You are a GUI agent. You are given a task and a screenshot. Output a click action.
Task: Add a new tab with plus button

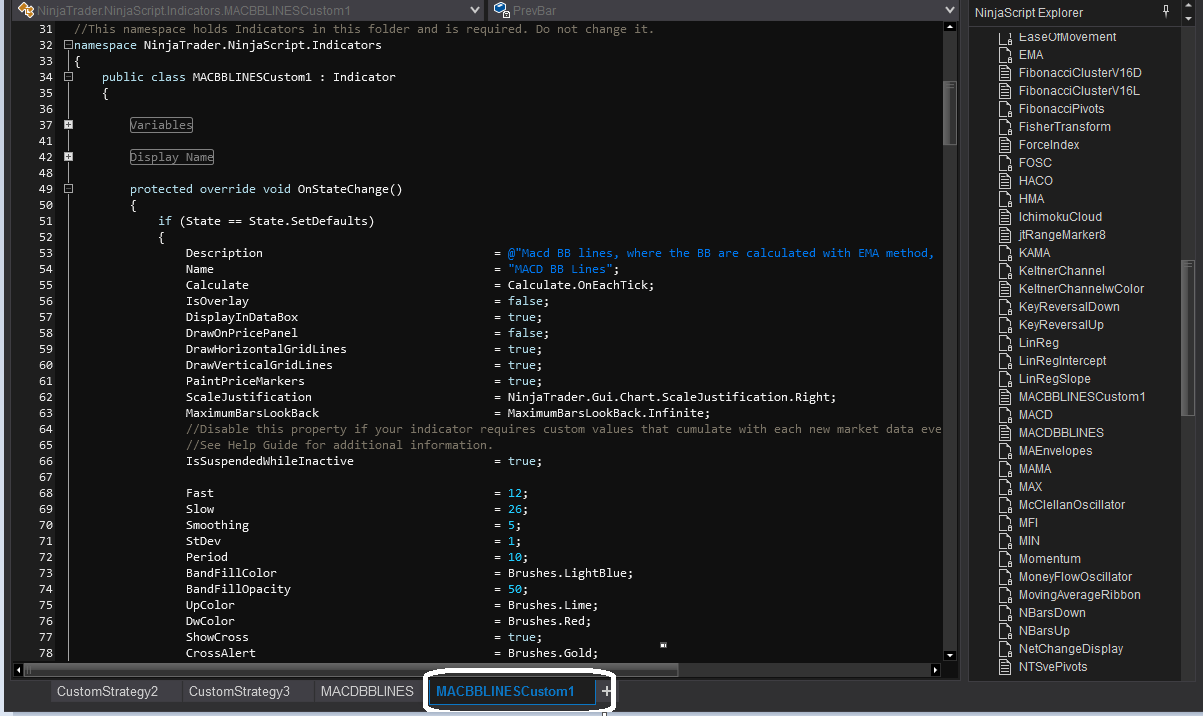606,691
